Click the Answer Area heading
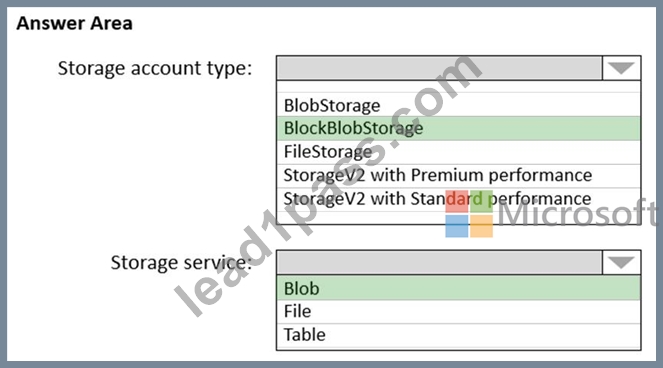Viewport: 663px width, 368px height. (74, 23)
